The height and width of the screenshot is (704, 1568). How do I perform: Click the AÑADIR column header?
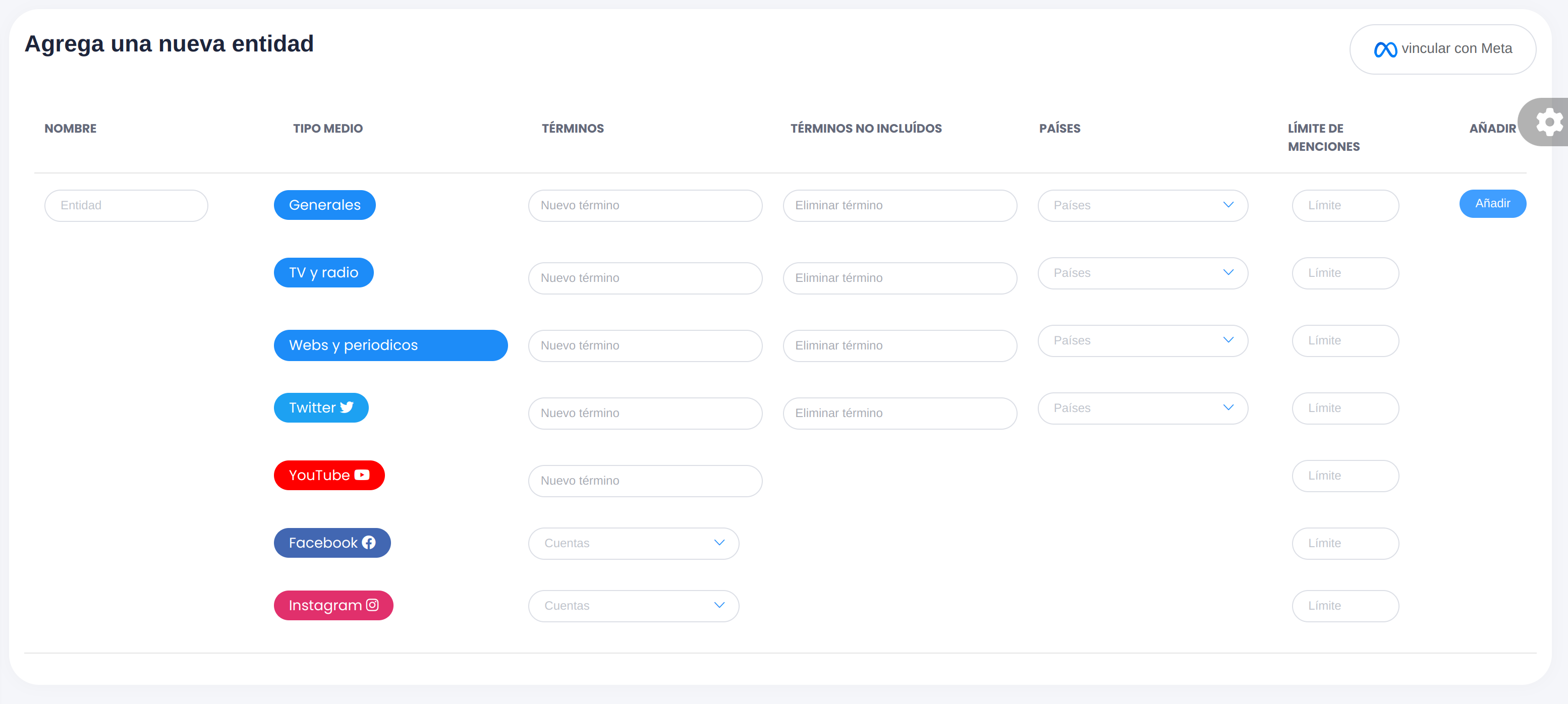1492,129
